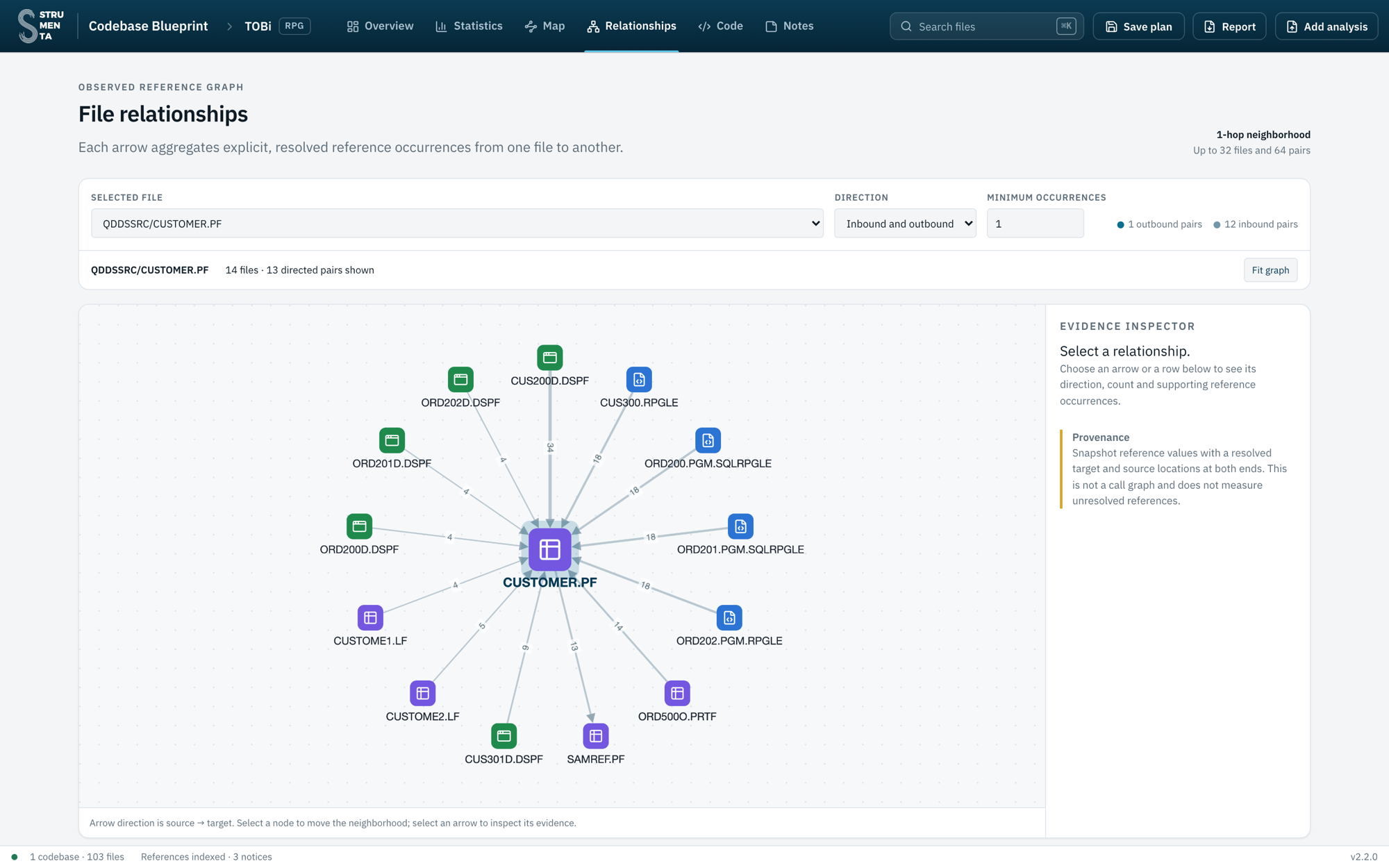Open the Code tab

coord(720,26)
